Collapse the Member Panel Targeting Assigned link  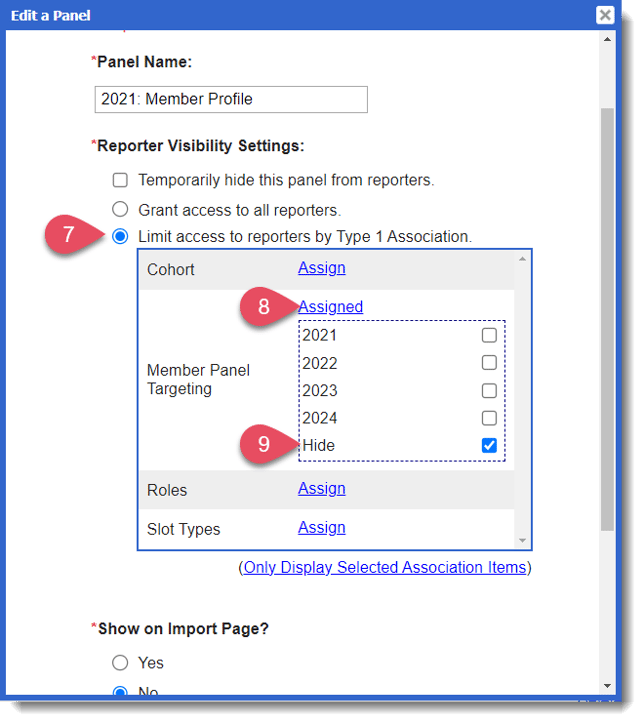pyautogui.click(x=330, y=307)
